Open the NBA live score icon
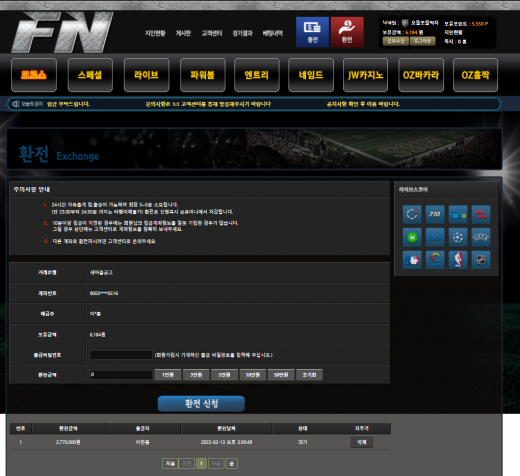Image resolution: width=520 pixels, height=476 pixels. [458, 260]
